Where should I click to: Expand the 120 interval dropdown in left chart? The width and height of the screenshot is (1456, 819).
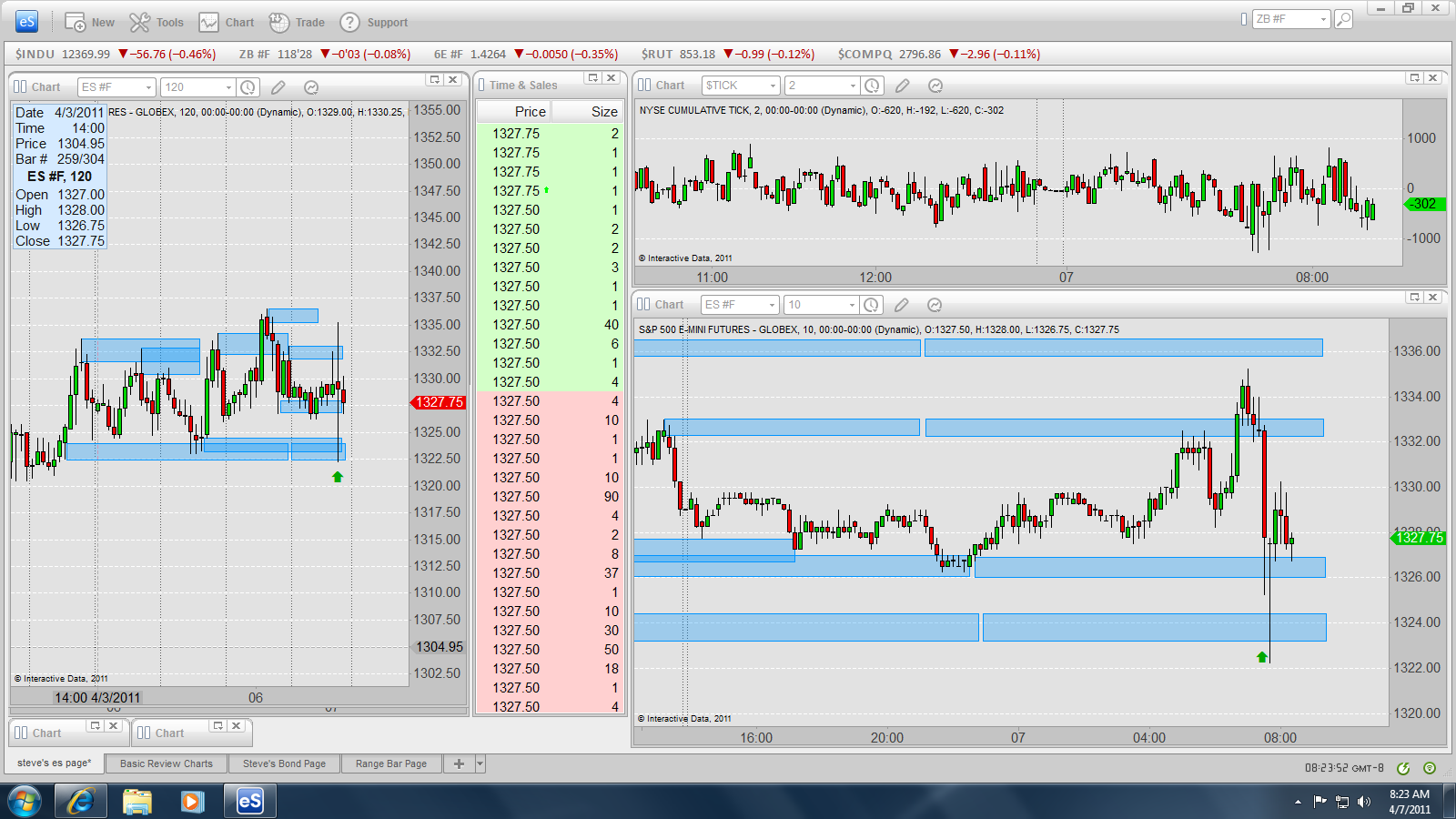[228, 87]
